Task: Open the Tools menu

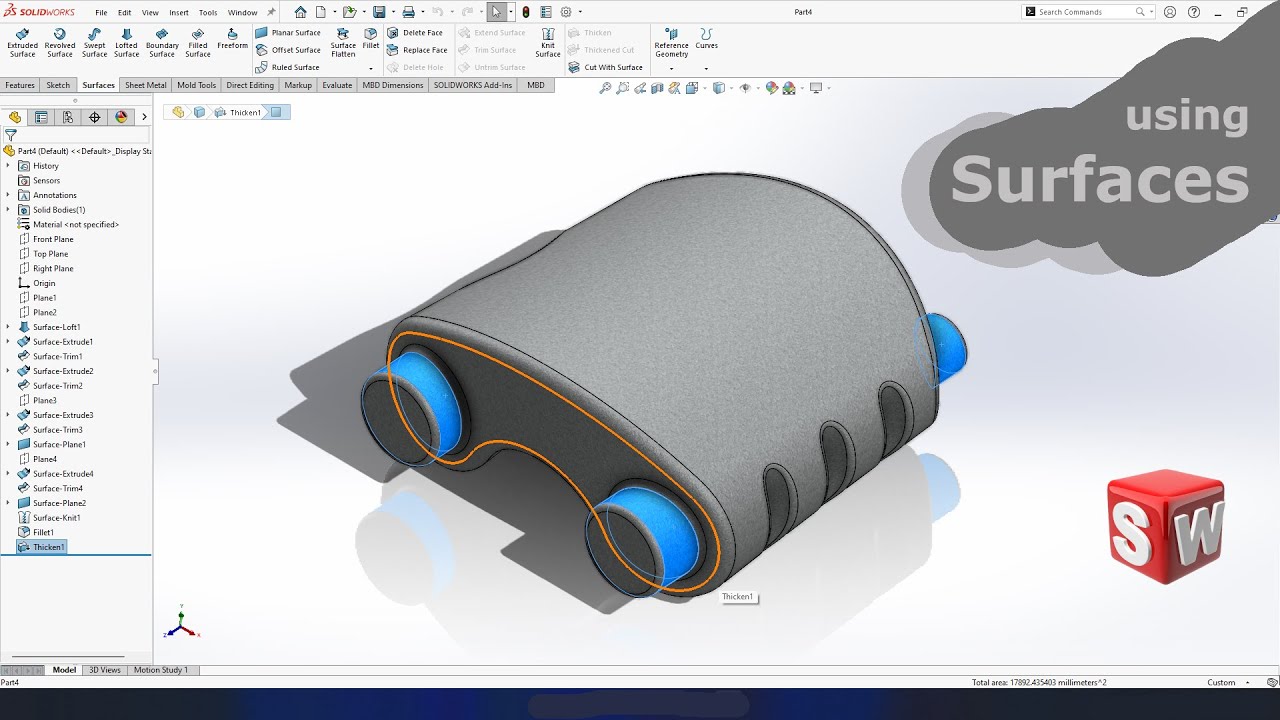Action: [208, 12]
